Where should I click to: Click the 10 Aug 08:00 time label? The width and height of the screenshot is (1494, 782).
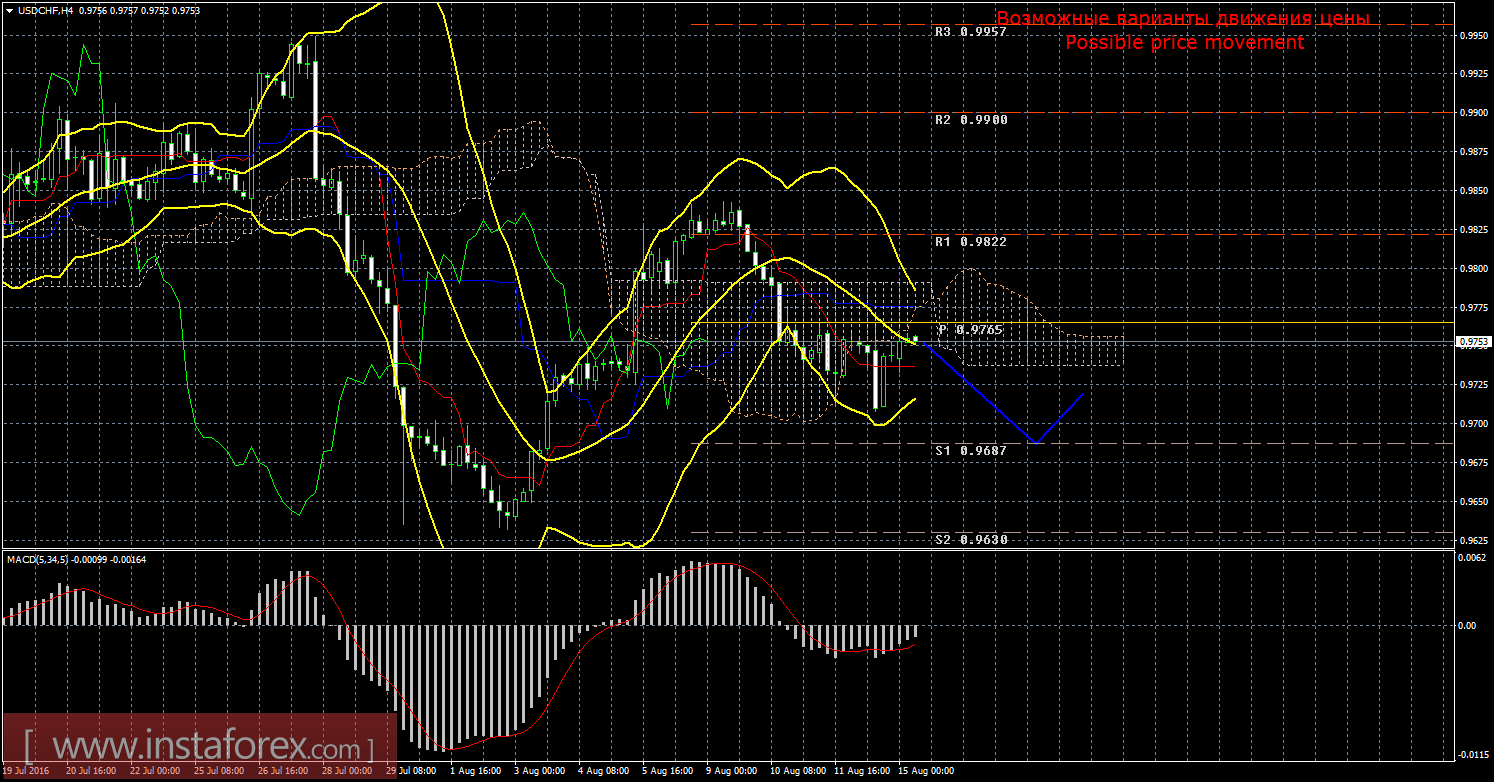pyautogui.click(x=797, y=772)
